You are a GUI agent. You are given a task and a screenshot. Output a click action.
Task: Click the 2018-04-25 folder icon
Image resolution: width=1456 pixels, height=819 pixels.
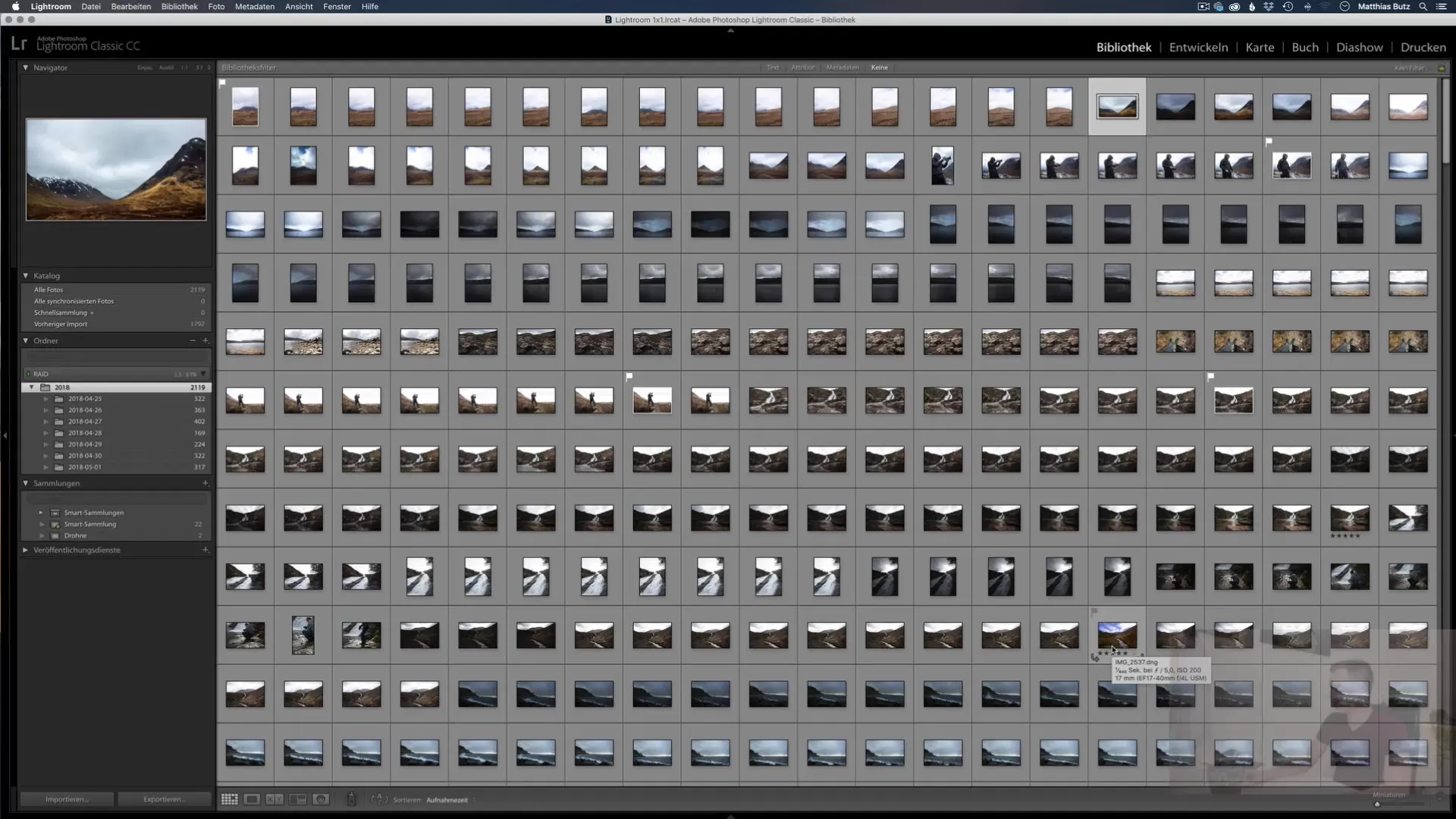click(x=58, y=399)
